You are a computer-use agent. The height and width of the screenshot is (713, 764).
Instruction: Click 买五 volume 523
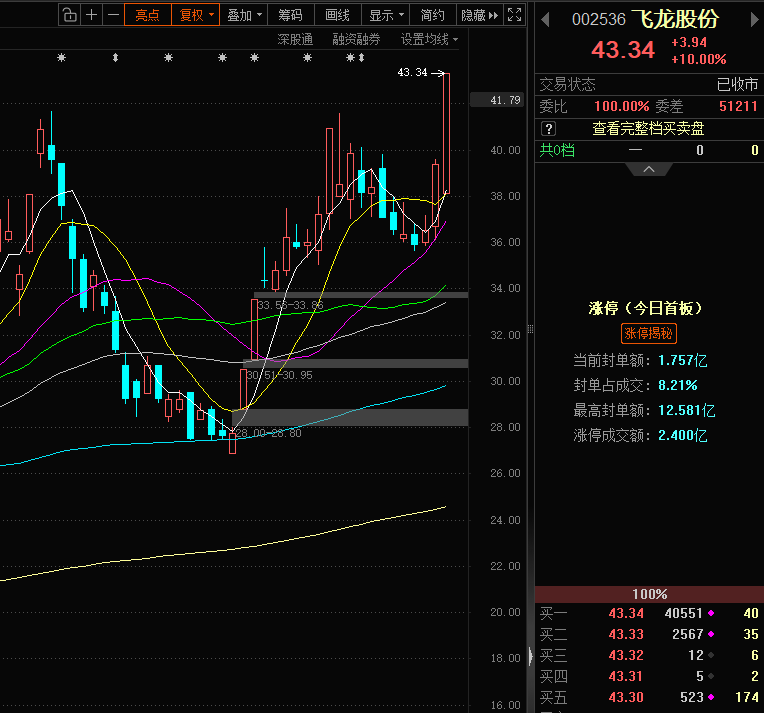point(692,697)
